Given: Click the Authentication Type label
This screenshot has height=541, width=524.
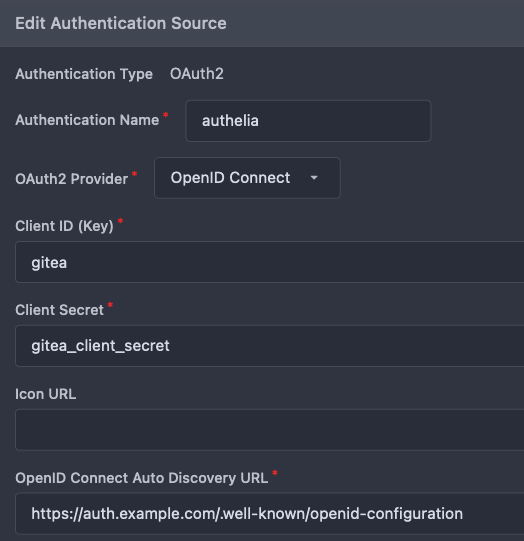Looking at the screenshot, I should pyautogui.click(x=84, y=74).
